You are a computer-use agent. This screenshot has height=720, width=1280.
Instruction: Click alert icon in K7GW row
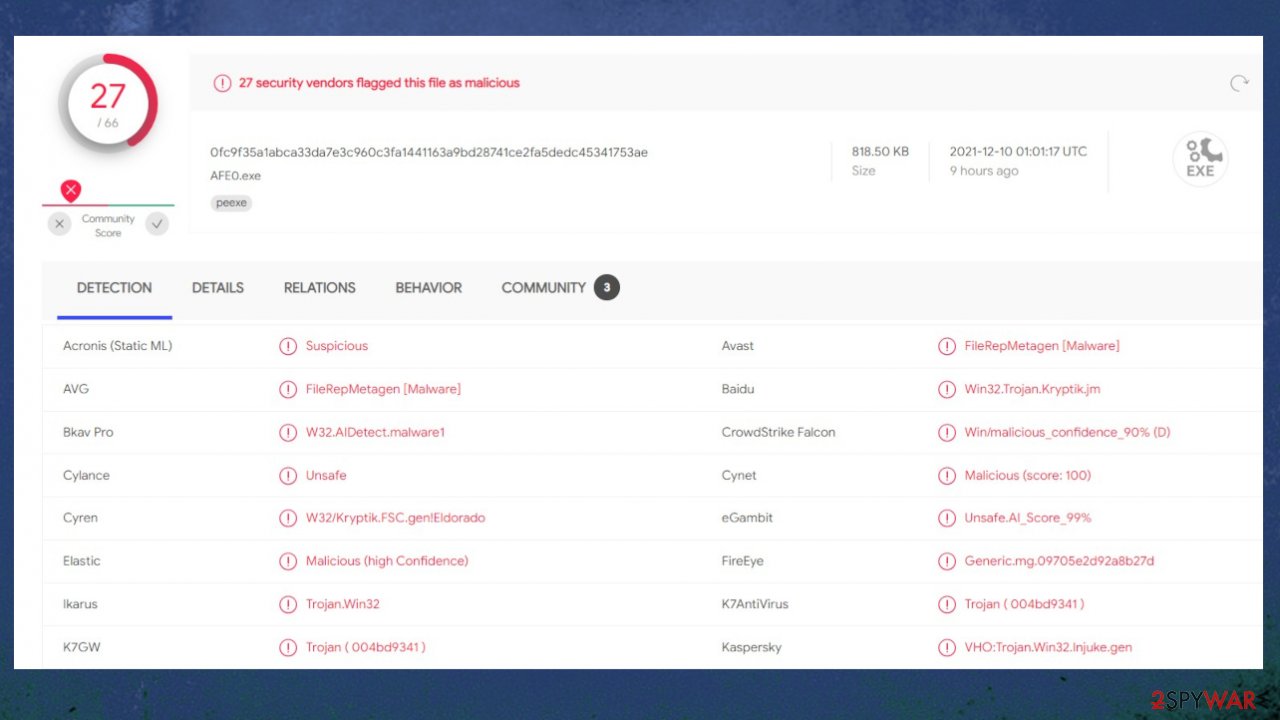pyautogui.click(x=288, y=647)
